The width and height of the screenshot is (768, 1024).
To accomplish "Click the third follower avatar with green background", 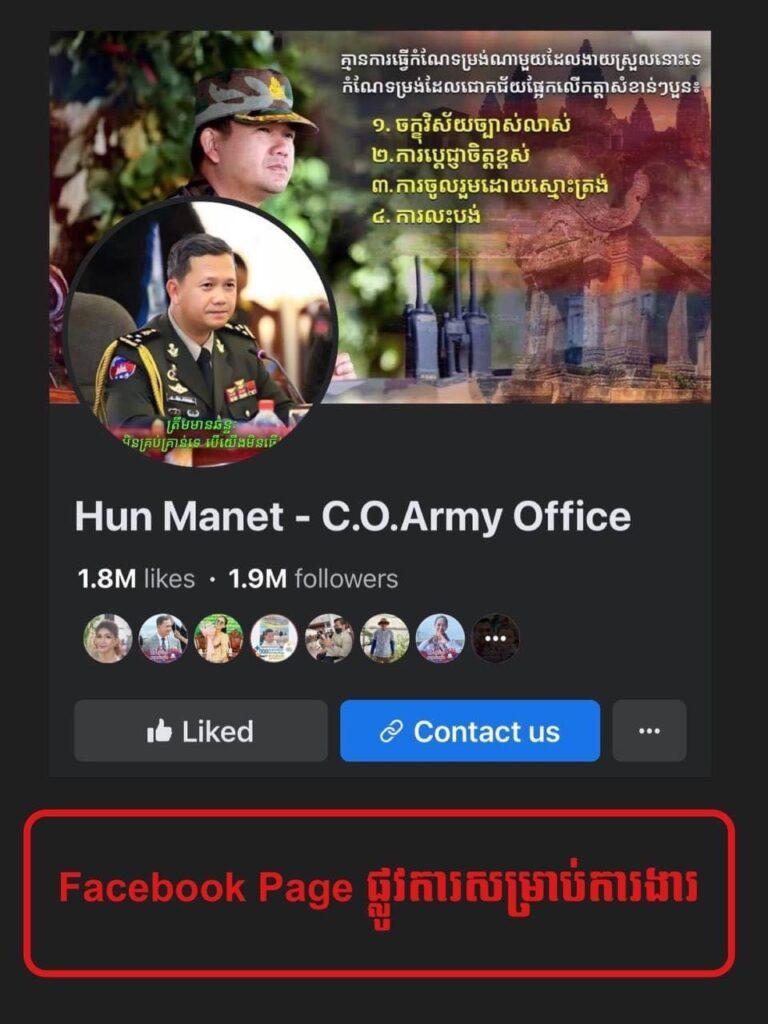I will click(x=219, y=638).
